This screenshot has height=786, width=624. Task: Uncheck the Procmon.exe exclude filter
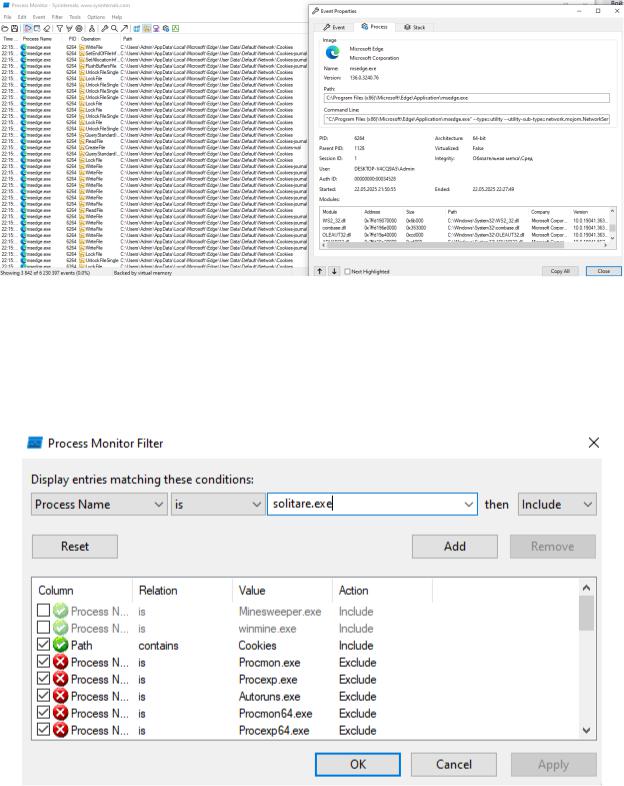44,661
